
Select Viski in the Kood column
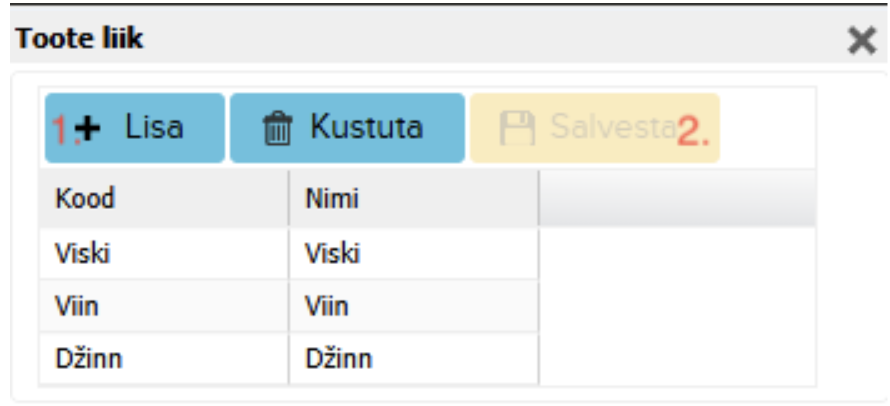(x=83, y=254)
